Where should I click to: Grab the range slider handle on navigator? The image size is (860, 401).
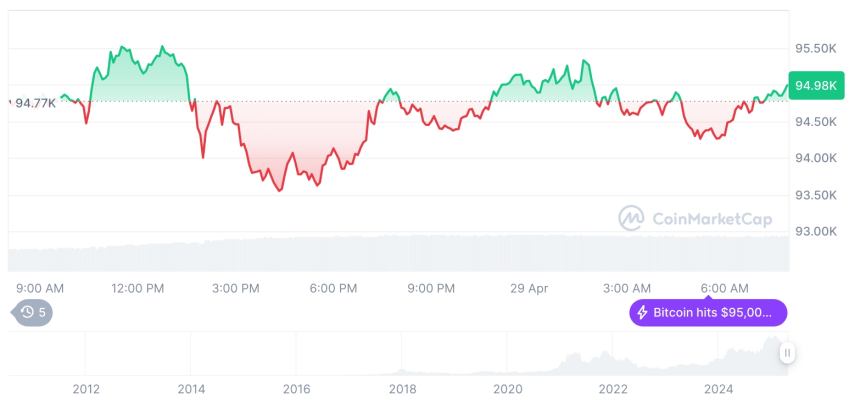point(788,353)
